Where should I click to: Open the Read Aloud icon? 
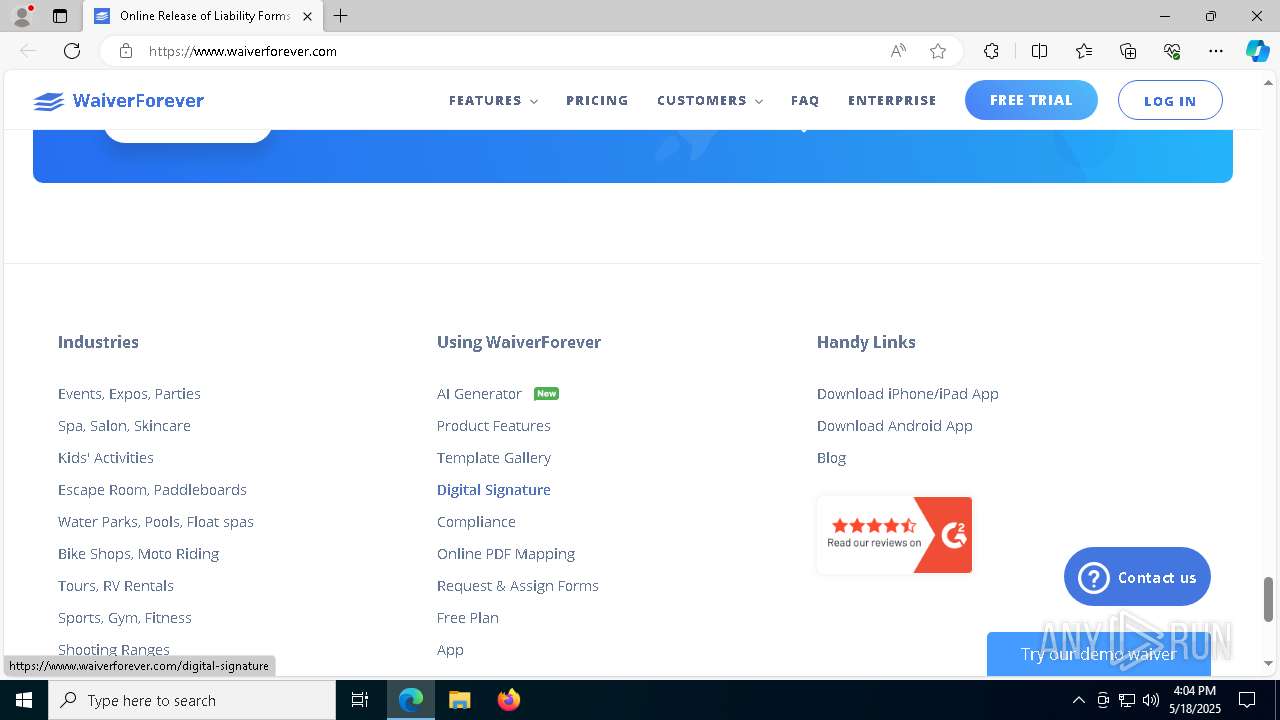(x=898, y=51)
